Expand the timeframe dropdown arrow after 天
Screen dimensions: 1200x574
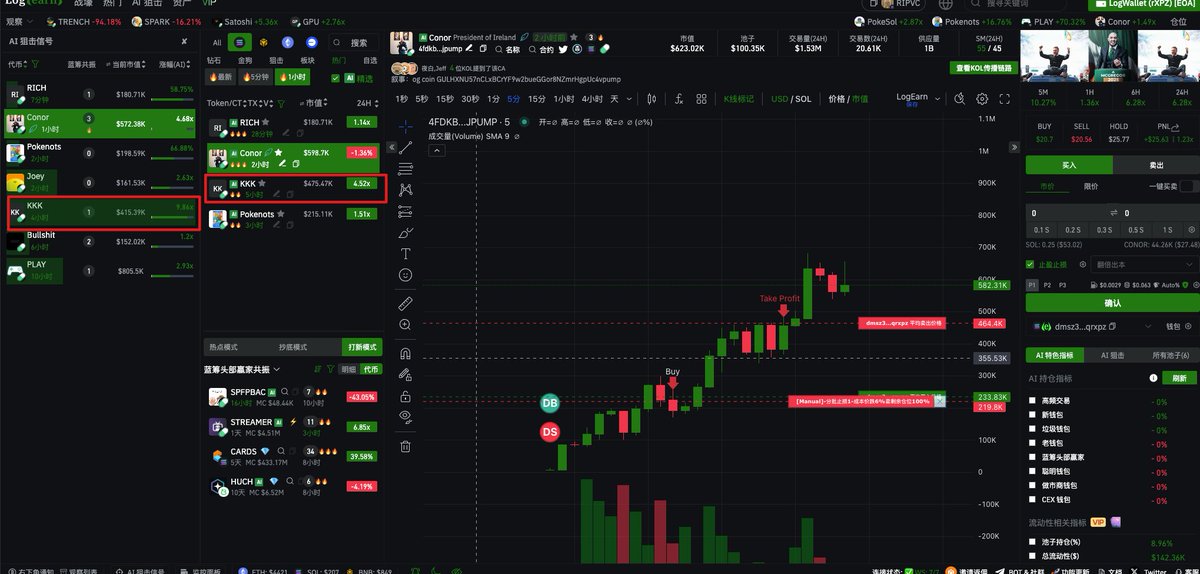point(629,99)
